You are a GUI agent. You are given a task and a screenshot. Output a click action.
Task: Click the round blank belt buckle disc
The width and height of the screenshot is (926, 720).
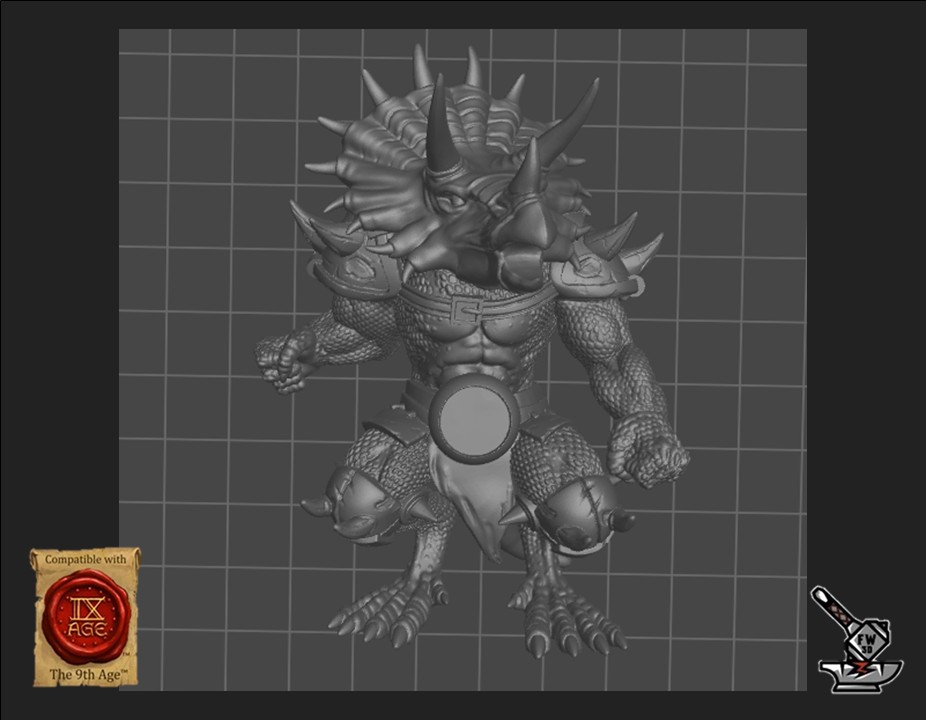[474, 416]
